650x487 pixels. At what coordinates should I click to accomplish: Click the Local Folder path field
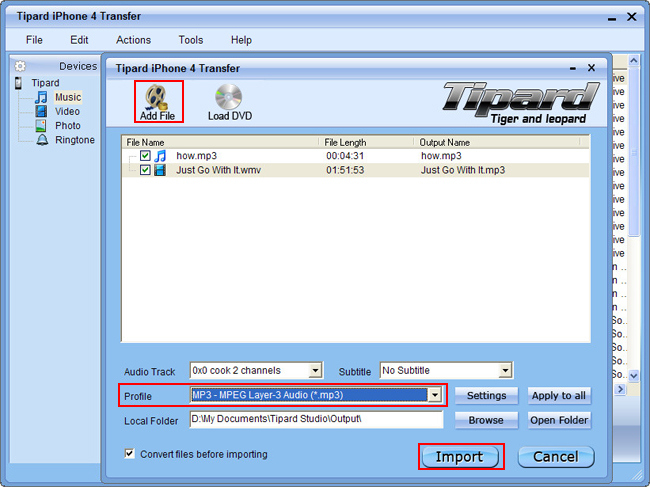pyautogui.click(x=316, y=419)
